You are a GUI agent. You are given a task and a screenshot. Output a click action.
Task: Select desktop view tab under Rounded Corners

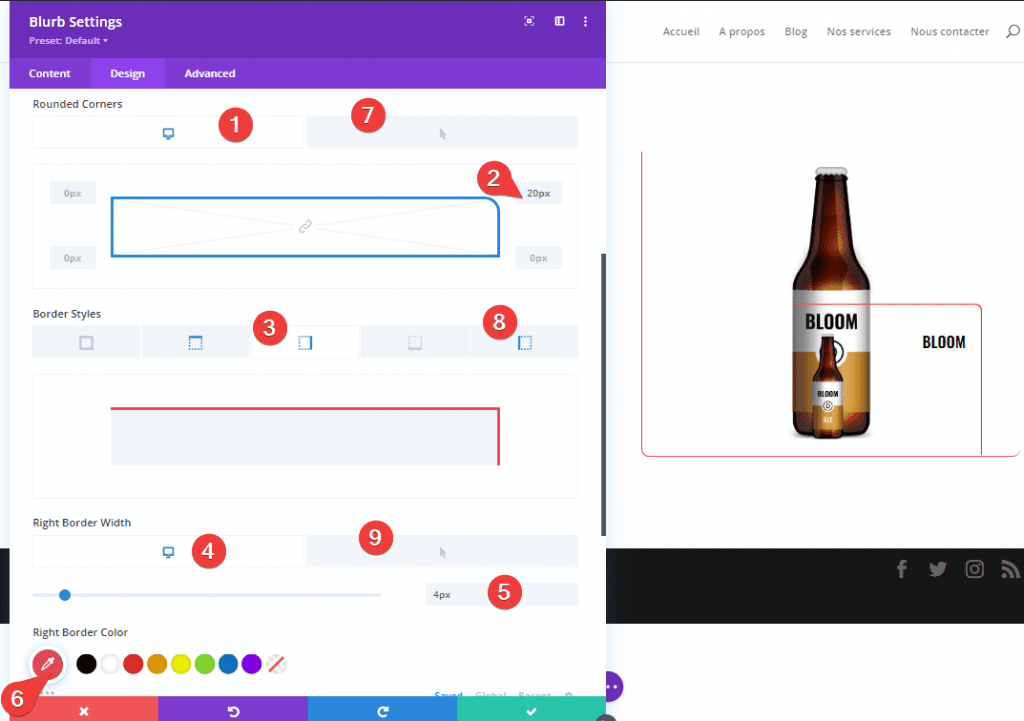coord(168,133)
